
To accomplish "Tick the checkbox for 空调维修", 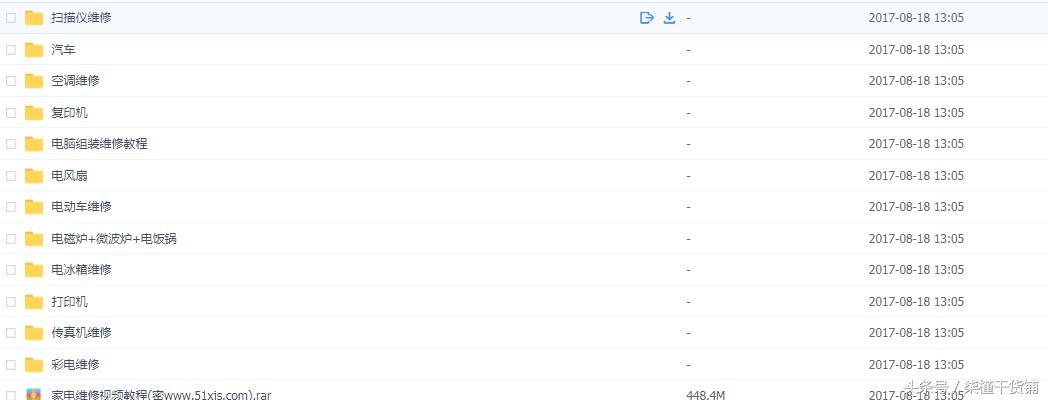I will [x=11, y=81].
